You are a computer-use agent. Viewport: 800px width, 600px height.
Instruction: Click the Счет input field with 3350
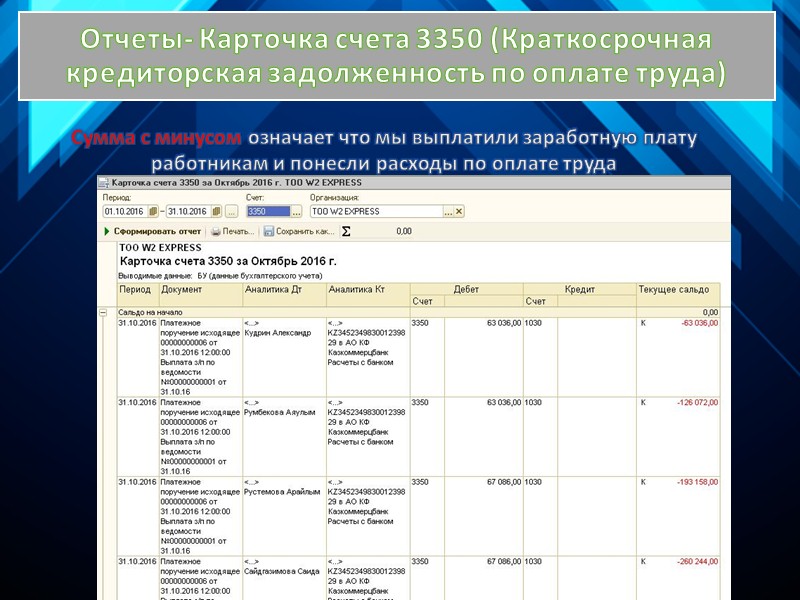click(268, 211)
